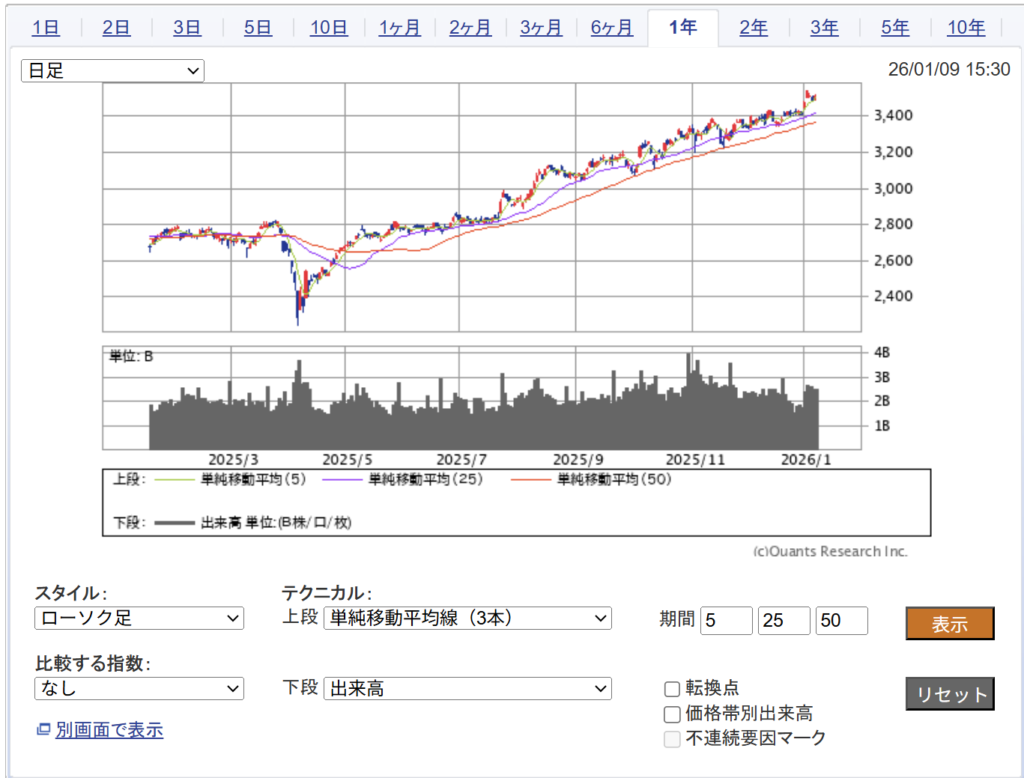The image size is (1024, 778).
Task: Click the external window icon beside 別画面で表示
Action: (43, 731)
